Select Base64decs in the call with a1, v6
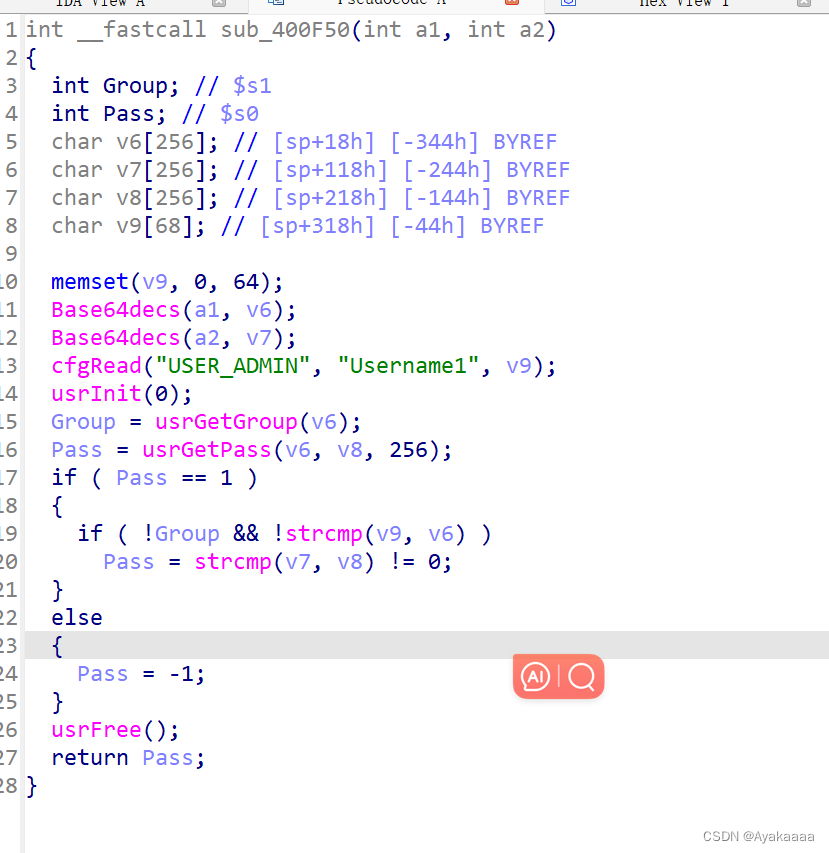 point(115,310)
